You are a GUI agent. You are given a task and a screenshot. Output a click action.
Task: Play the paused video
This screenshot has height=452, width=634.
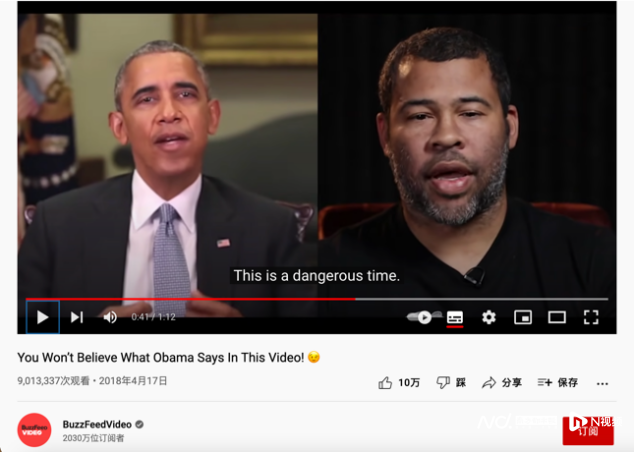click(42, 317)
